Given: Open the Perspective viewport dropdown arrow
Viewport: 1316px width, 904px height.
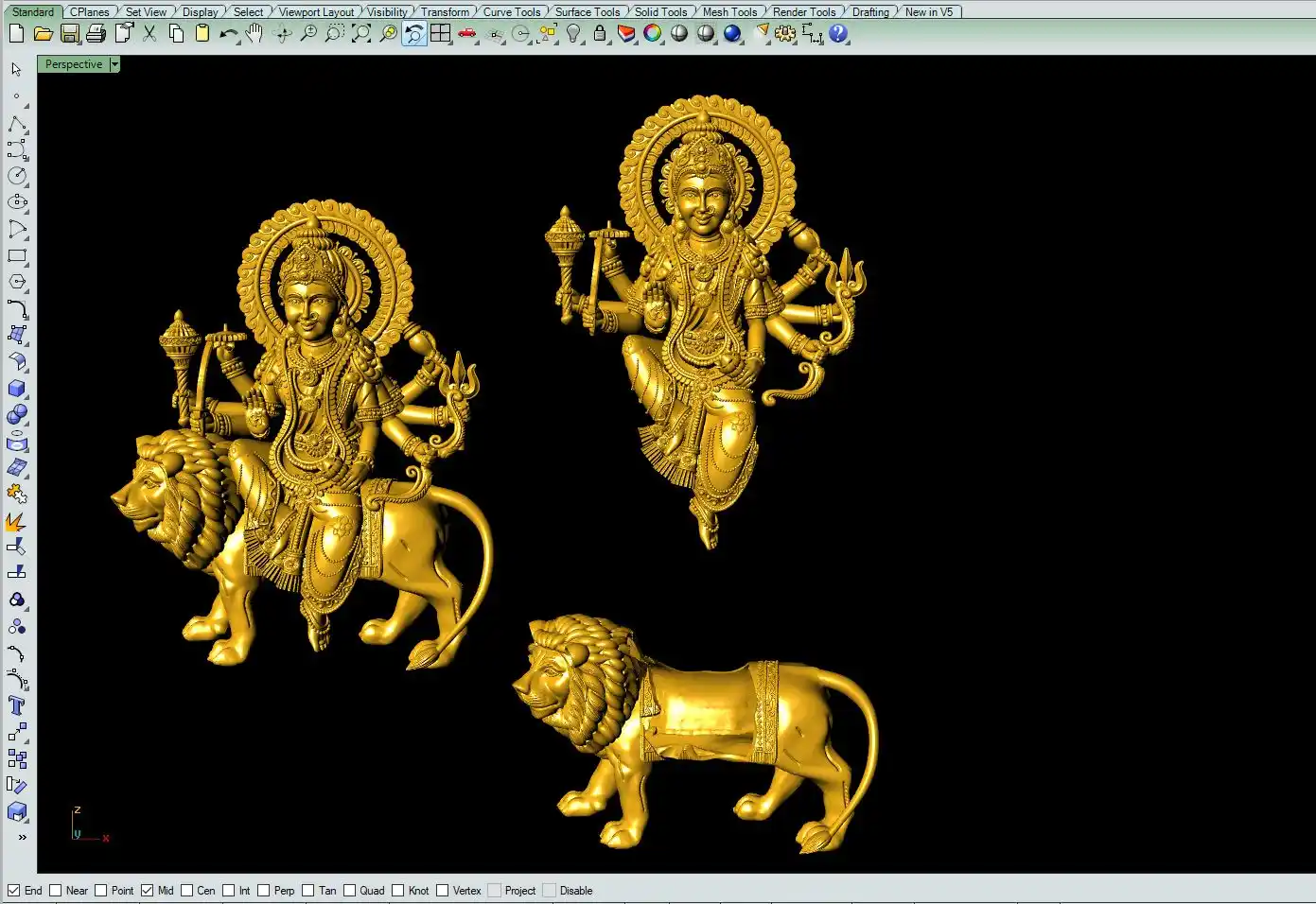Looking at the screenshot, I should 114,64.
